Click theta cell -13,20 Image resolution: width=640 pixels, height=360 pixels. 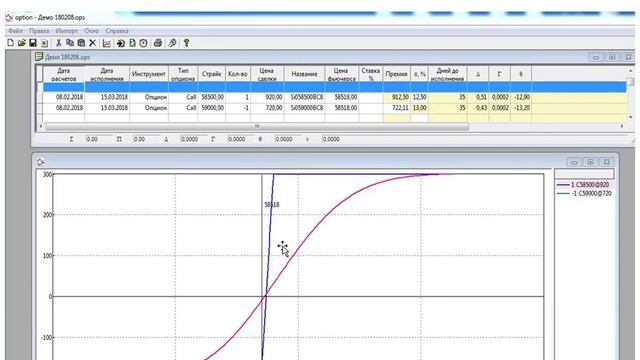tap(521, 108)
